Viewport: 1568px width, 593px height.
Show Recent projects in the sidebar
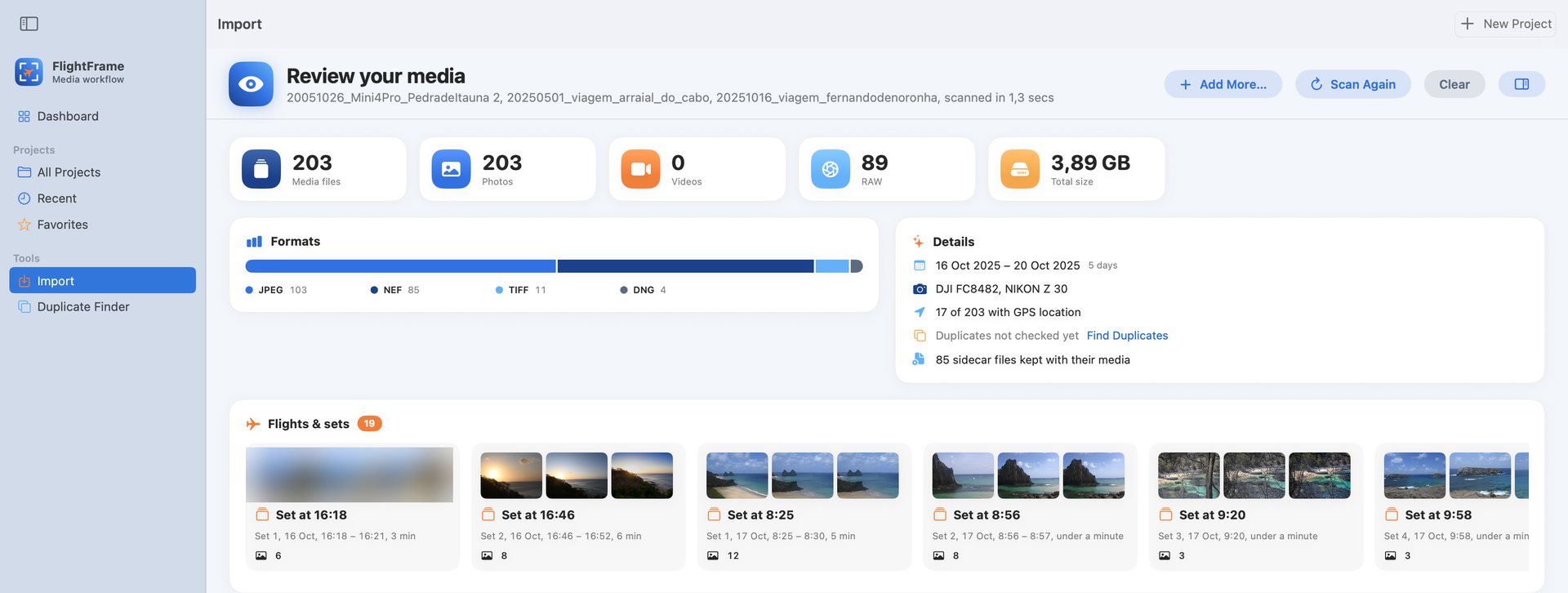point(102,198)
